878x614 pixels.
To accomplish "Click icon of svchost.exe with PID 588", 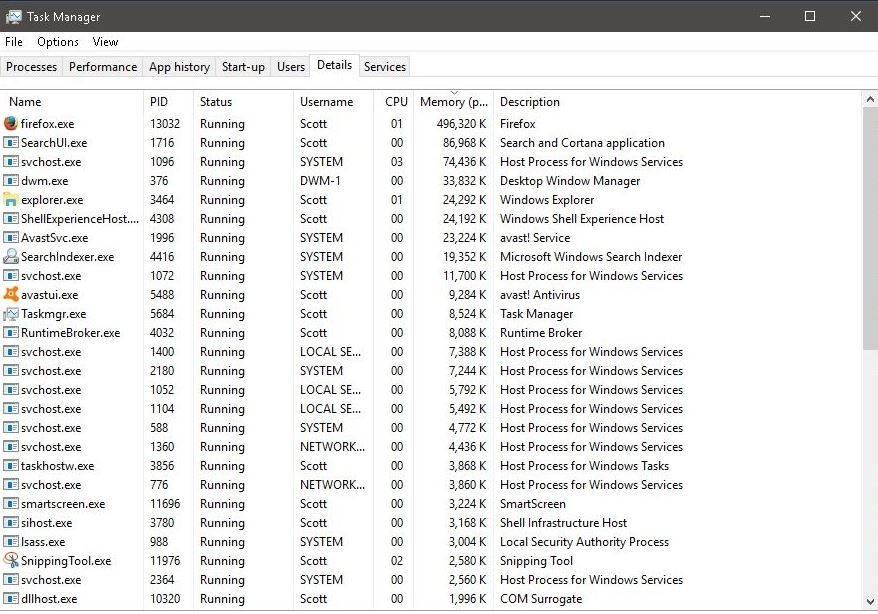I will [11, 427].
